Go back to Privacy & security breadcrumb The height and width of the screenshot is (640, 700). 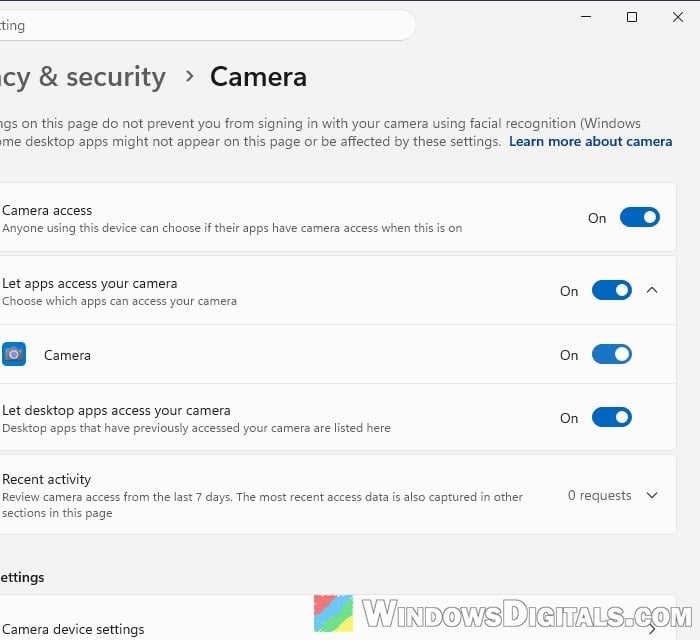(83, 77)
